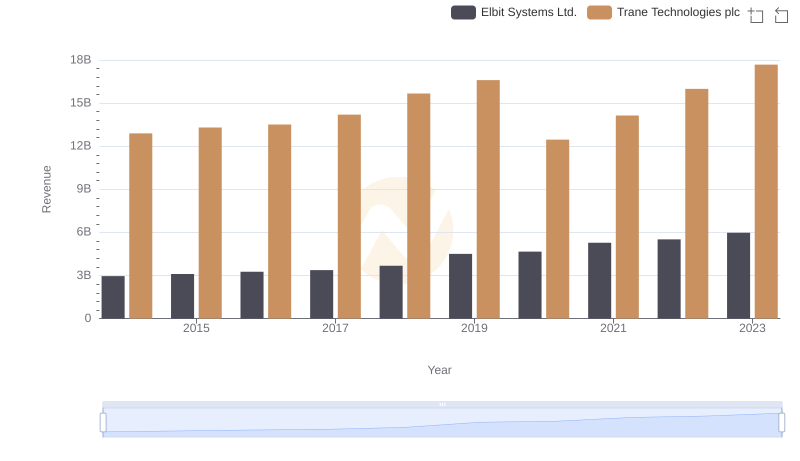The height and width of the screenshot is (461, 800).
Task: Click right handle of the zoom slider
Action: click(781, 423)
